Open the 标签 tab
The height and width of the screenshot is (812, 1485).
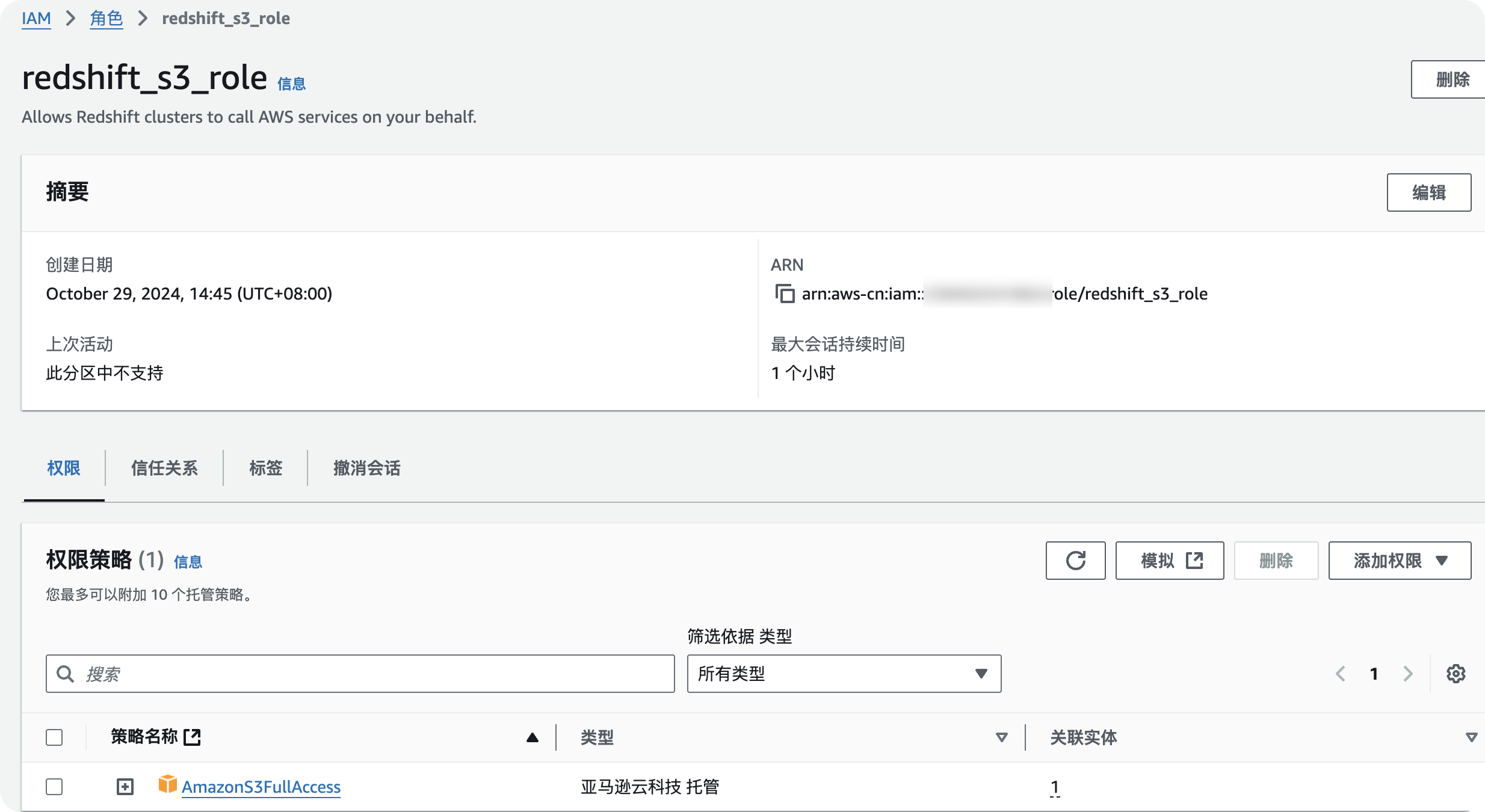click(x=265, y=468)
